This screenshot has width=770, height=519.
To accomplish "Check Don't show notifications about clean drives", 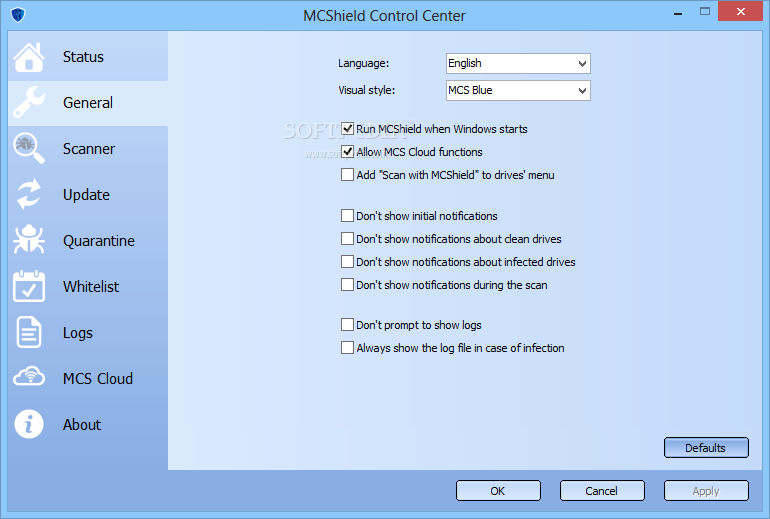I will tap(347, 239).
